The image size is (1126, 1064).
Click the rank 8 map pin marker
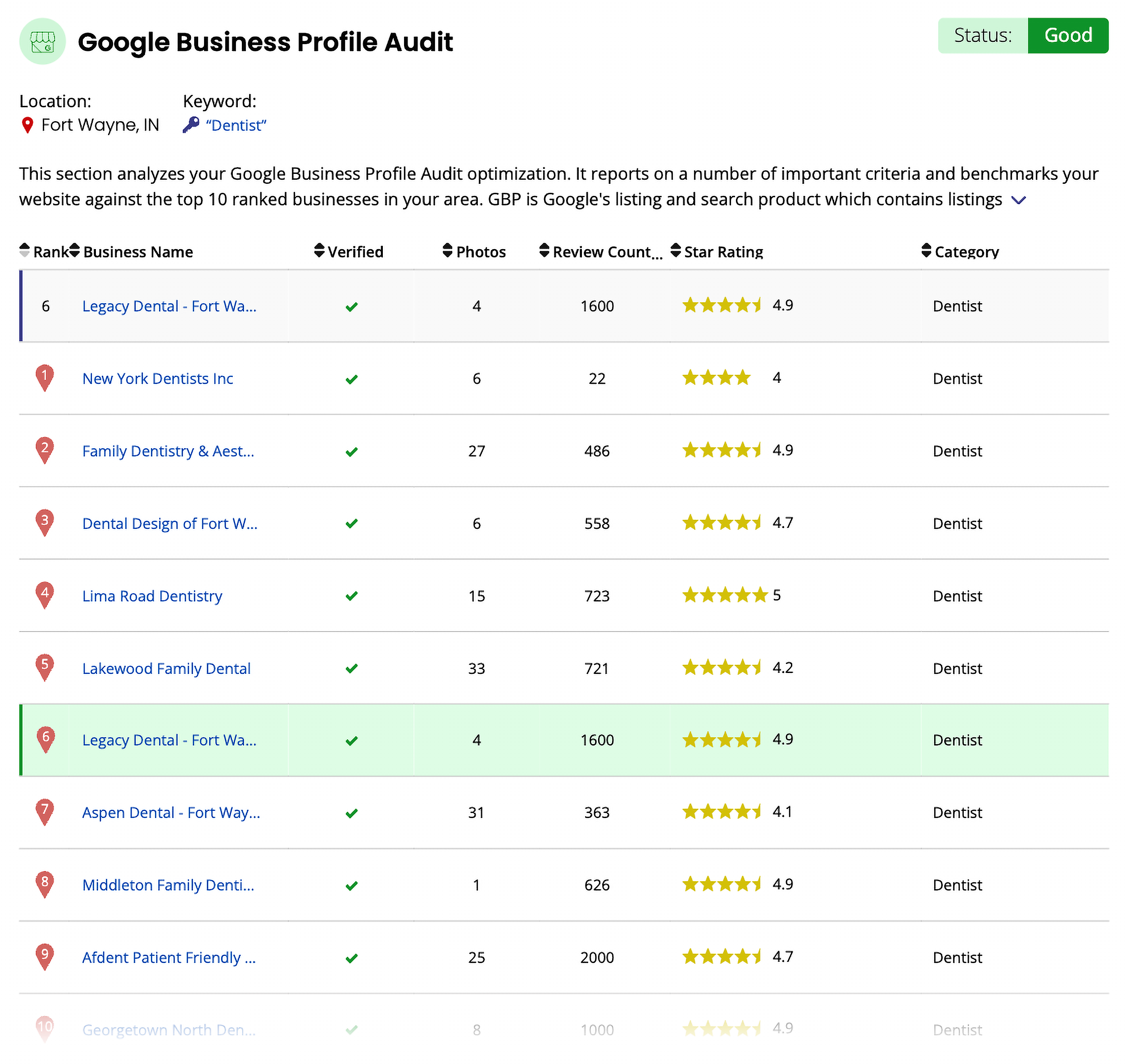point(45,885)
